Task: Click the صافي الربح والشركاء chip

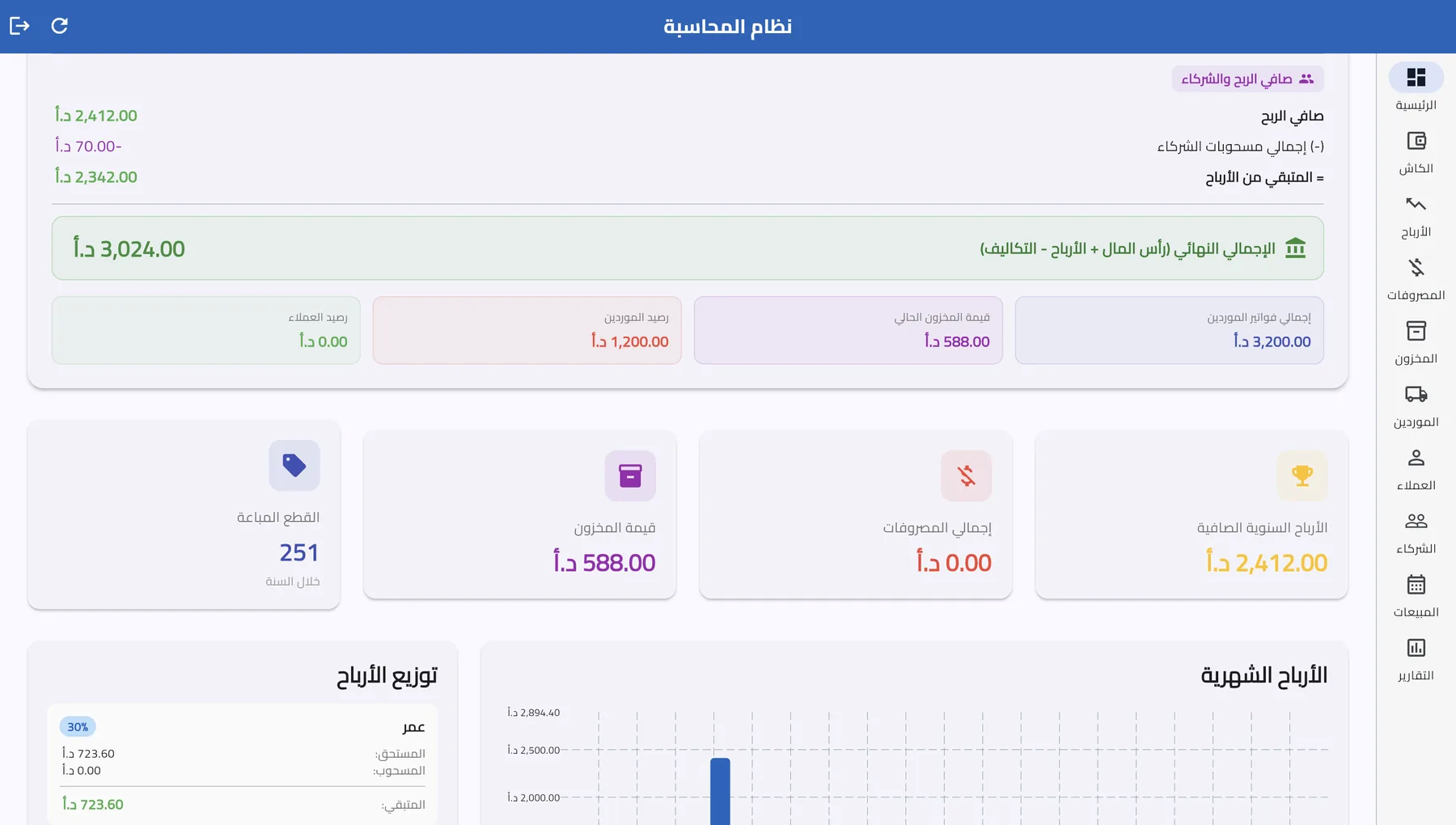Action: tap(1247, 78)
